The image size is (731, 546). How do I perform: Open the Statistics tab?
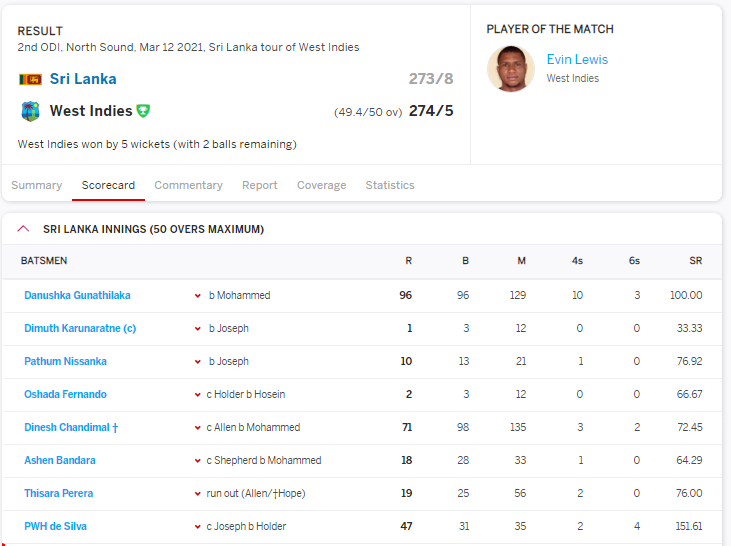click(x=390, y=185)
